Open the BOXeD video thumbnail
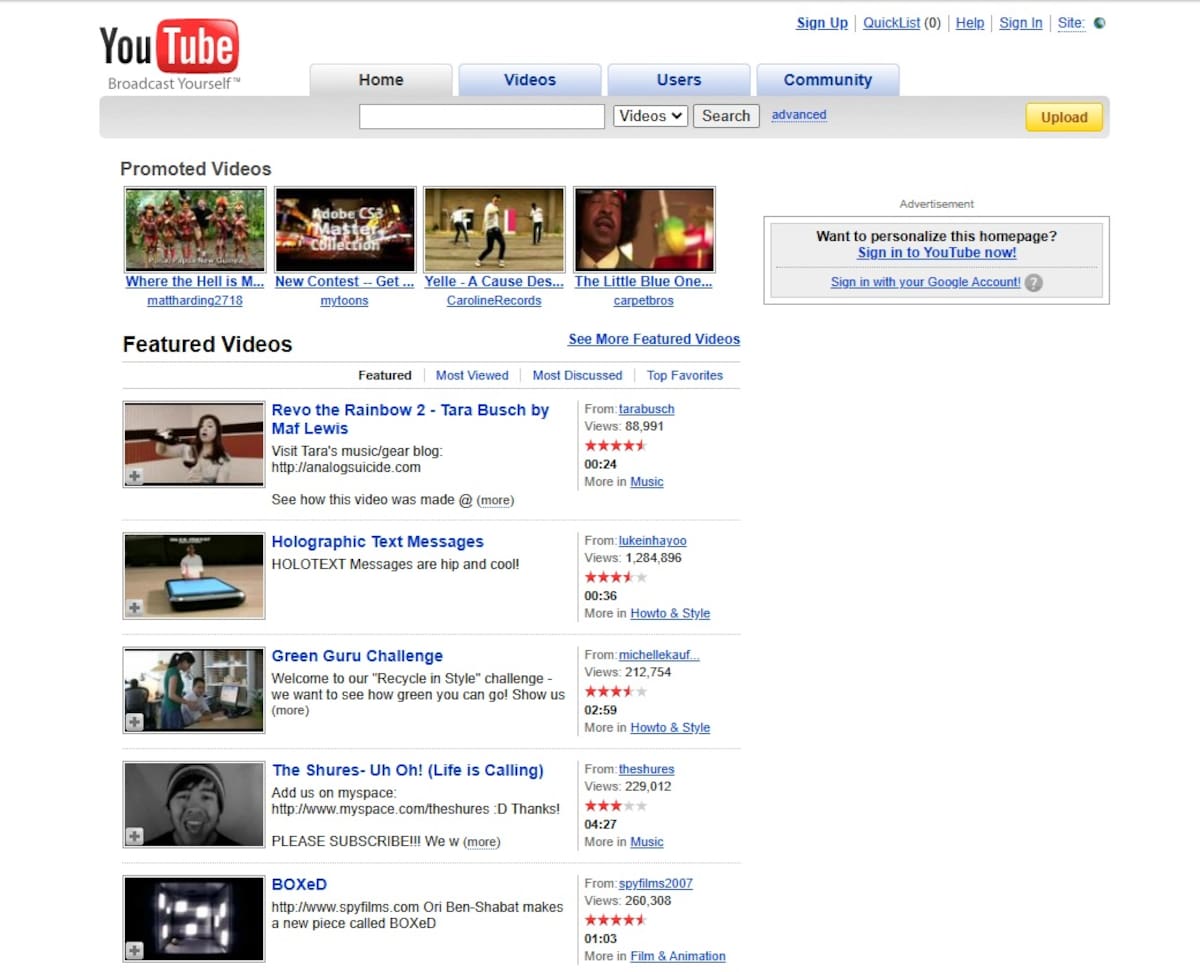Image resolution: width=1200 pixels, height=972 pixels. 194,918
